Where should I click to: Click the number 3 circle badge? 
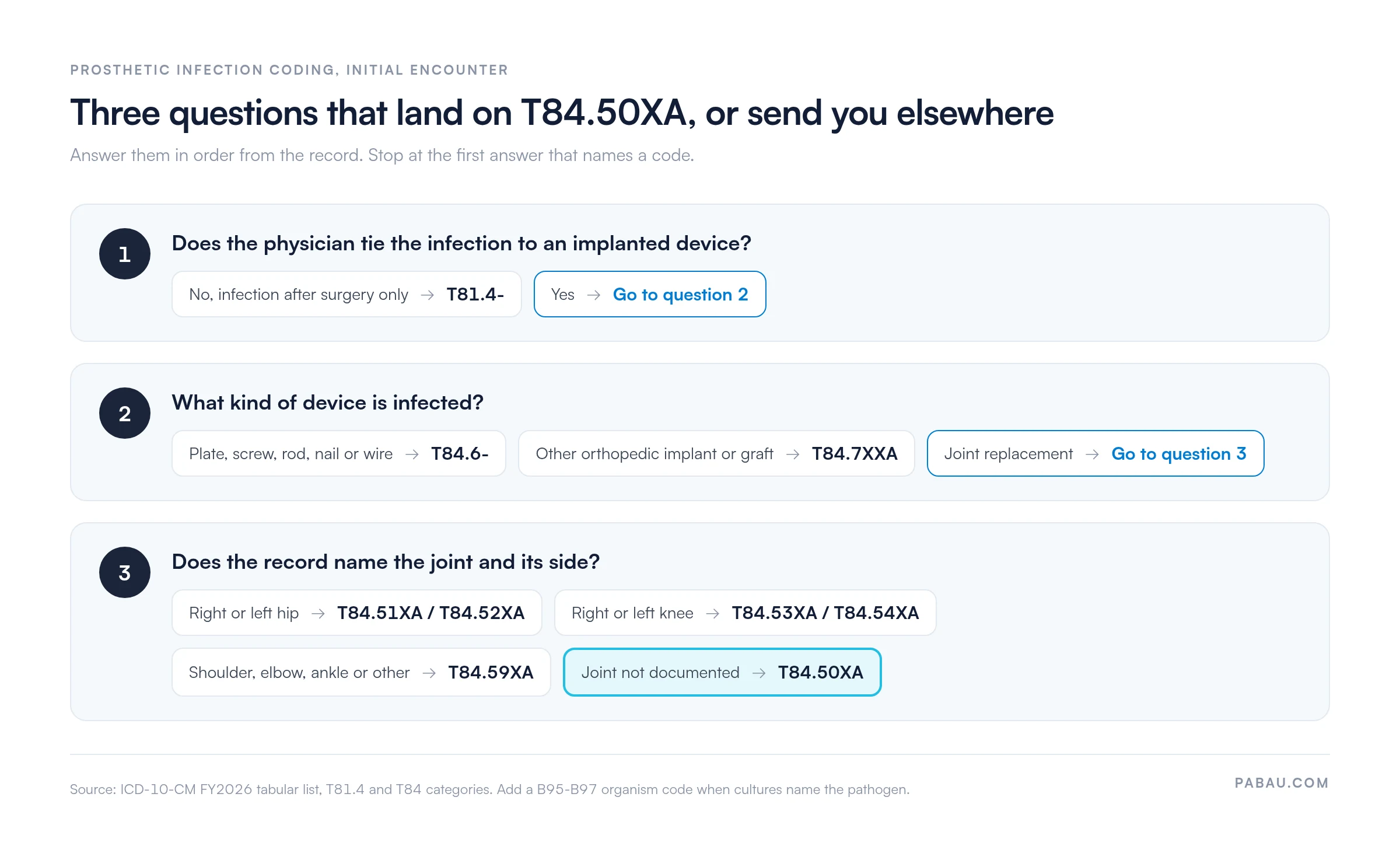124,572
